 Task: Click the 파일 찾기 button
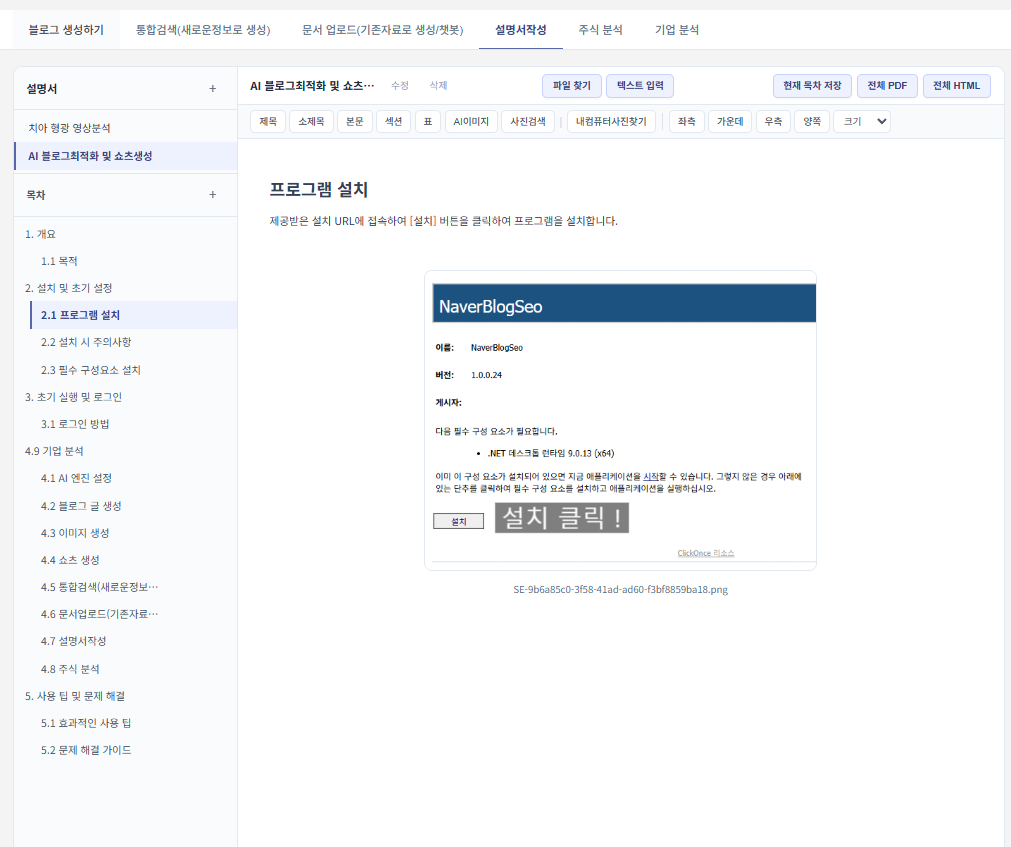pos(572,86)
